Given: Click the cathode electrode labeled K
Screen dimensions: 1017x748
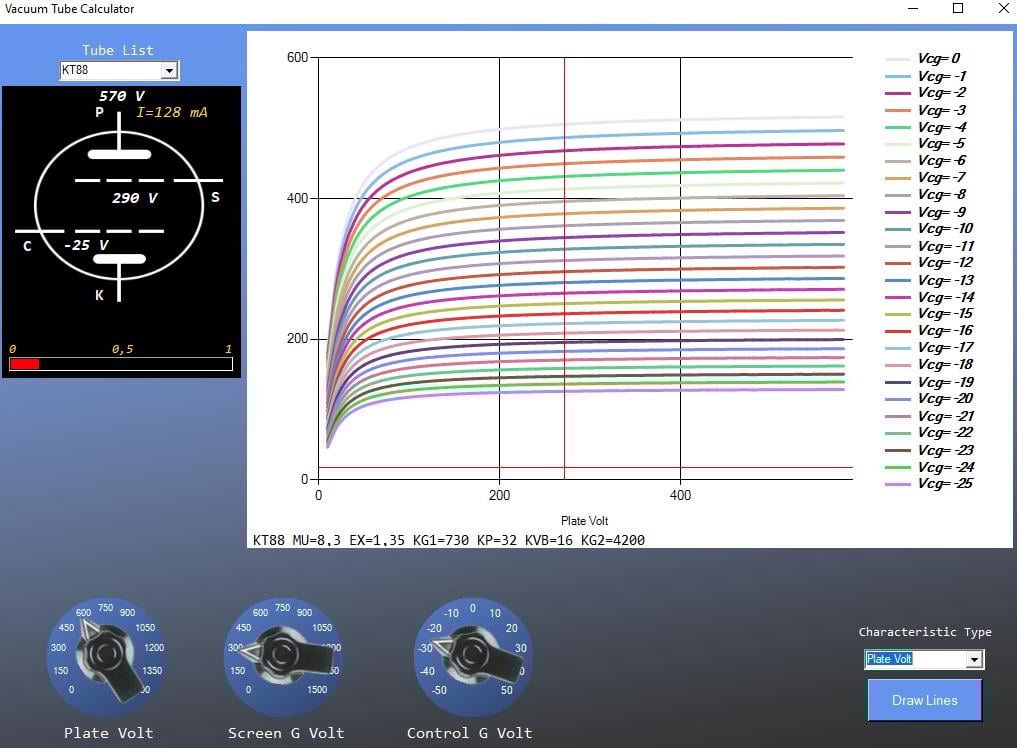Looking at the screenshot, I should point(119,260).
